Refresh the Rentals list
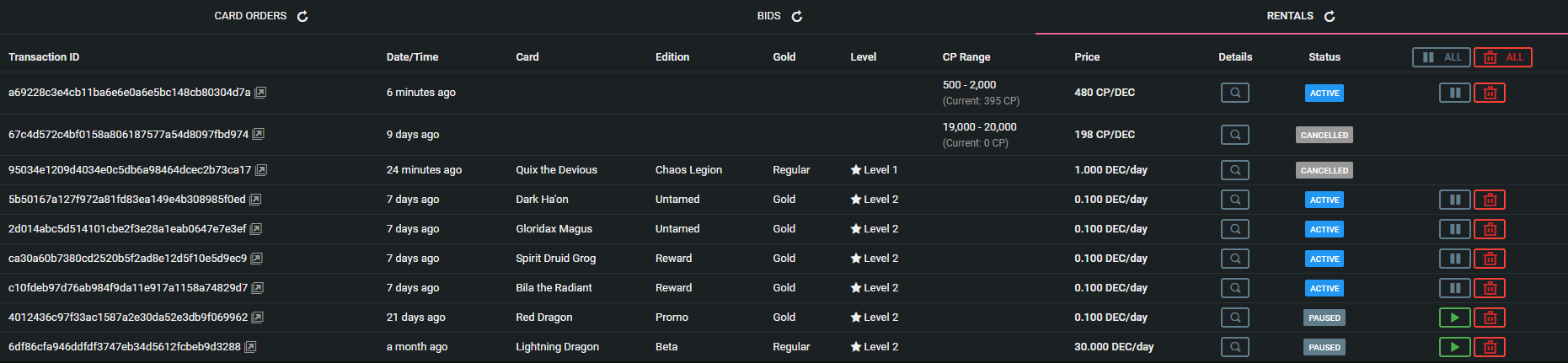This screenshot has width=1568, height=363. coord(1330,16)
